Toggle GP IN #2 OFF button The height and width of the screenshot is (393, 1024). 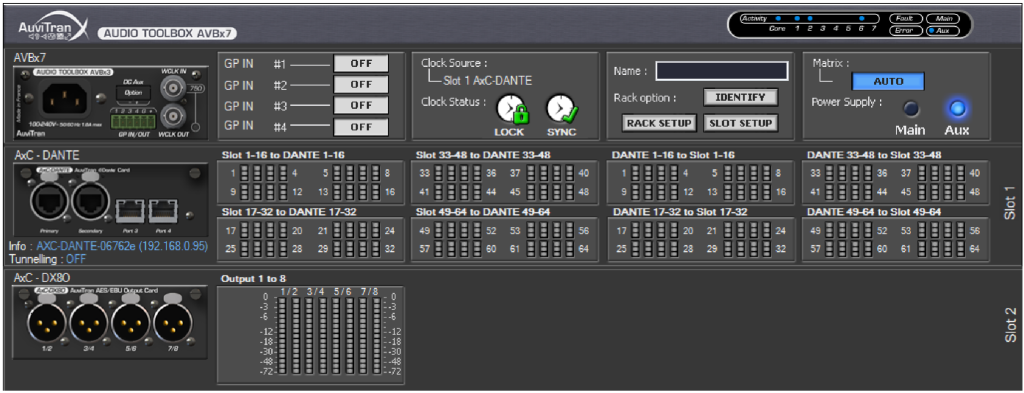click(x=361, y=84)
